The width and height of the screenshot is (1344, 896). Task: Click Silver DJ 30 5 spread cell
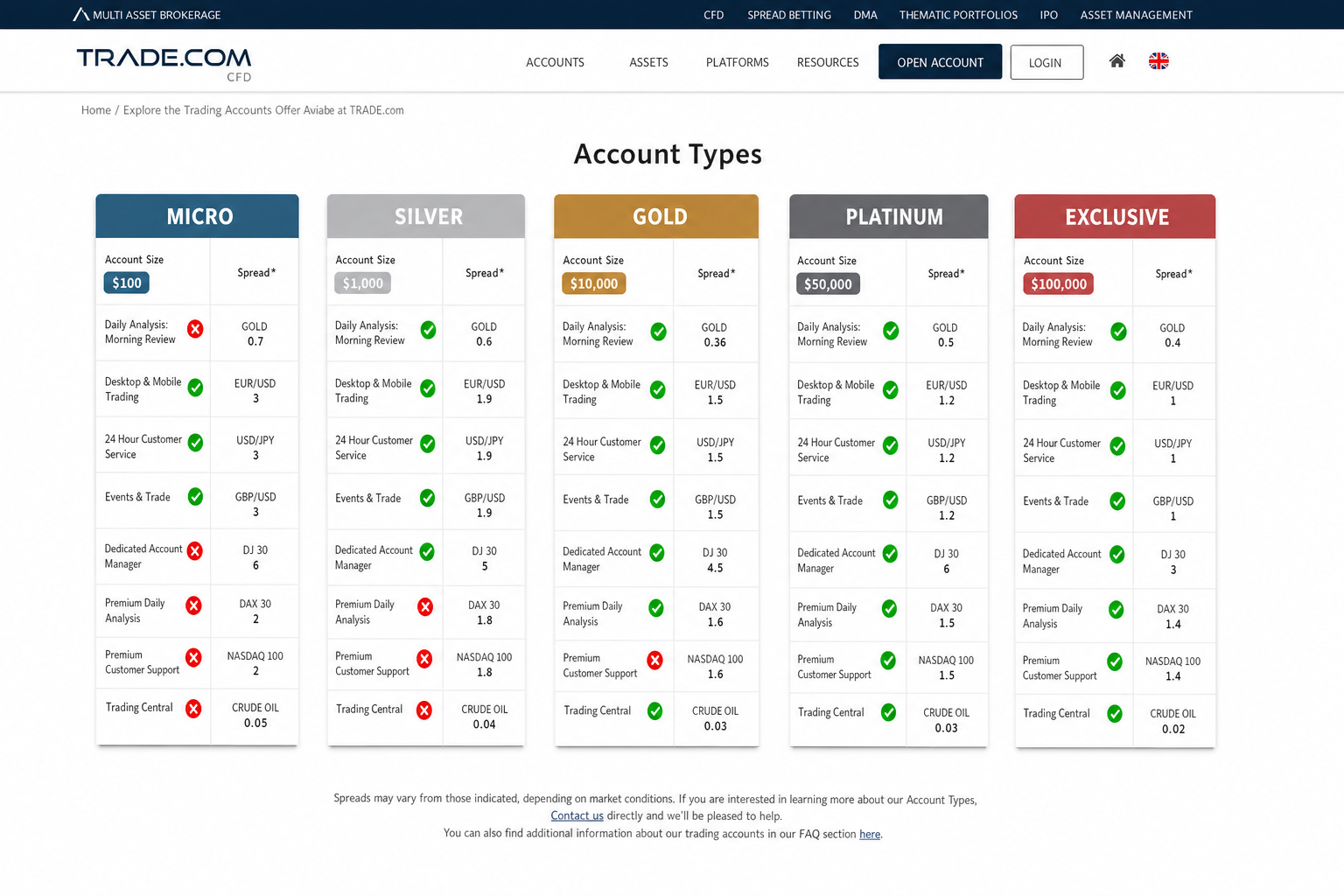coord(484,558)
